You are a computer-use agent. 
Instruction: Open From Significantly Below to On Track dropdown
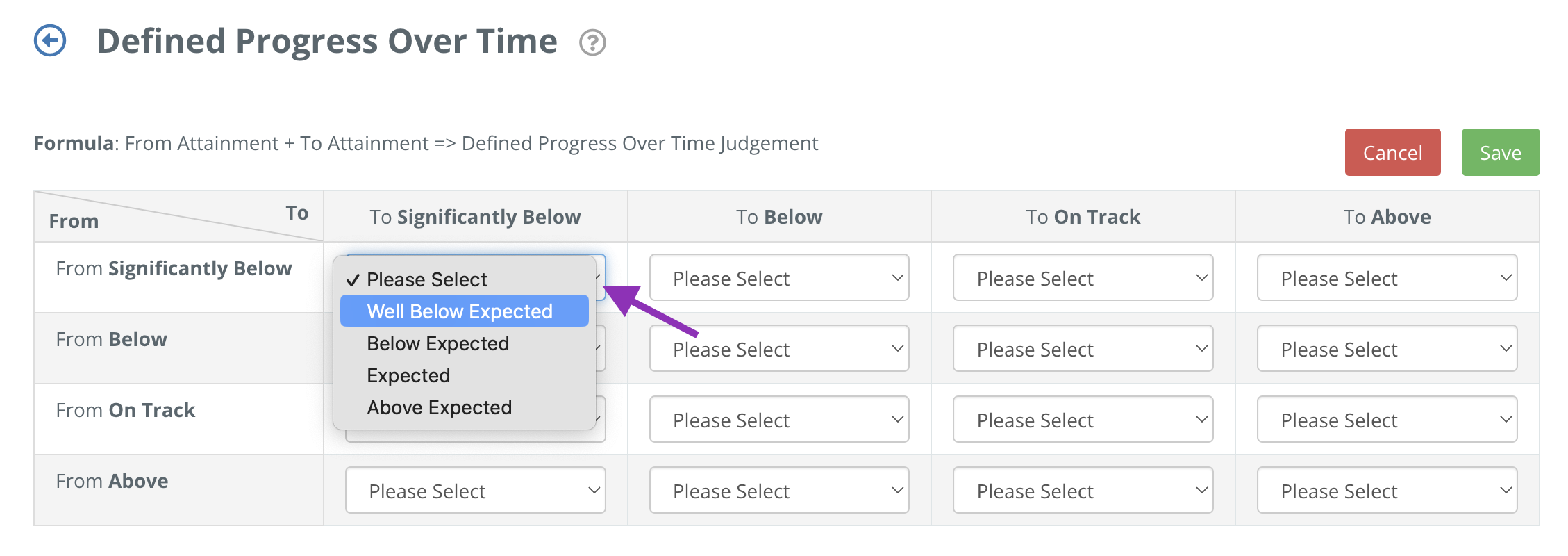point(1083,277)
